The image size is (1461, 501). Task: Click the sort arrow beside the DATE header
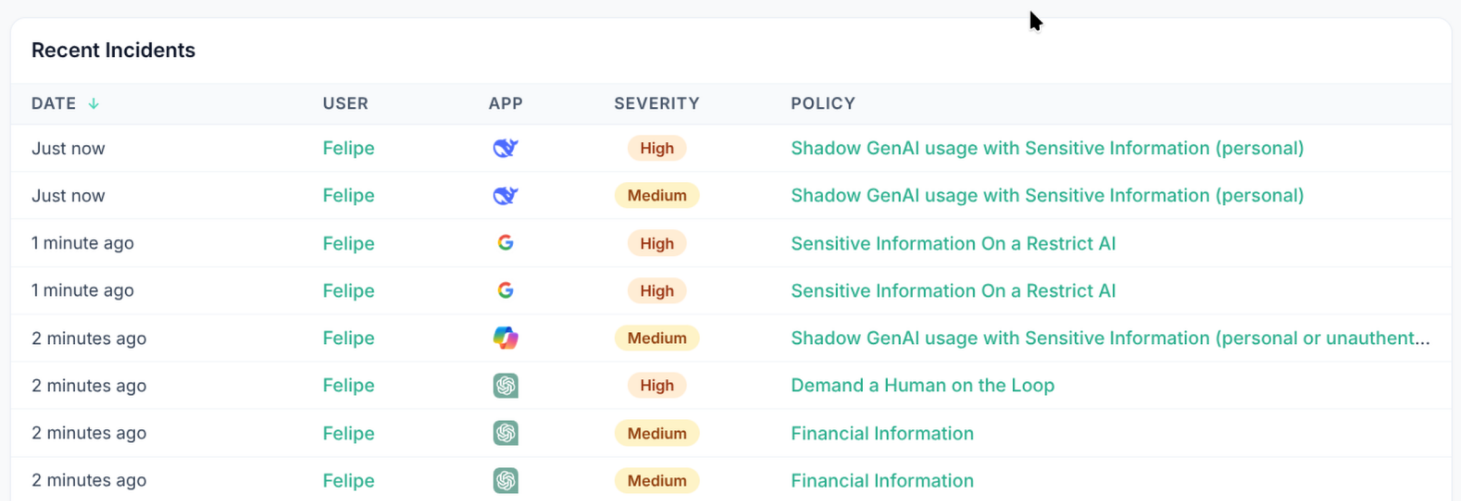[93, 103]
